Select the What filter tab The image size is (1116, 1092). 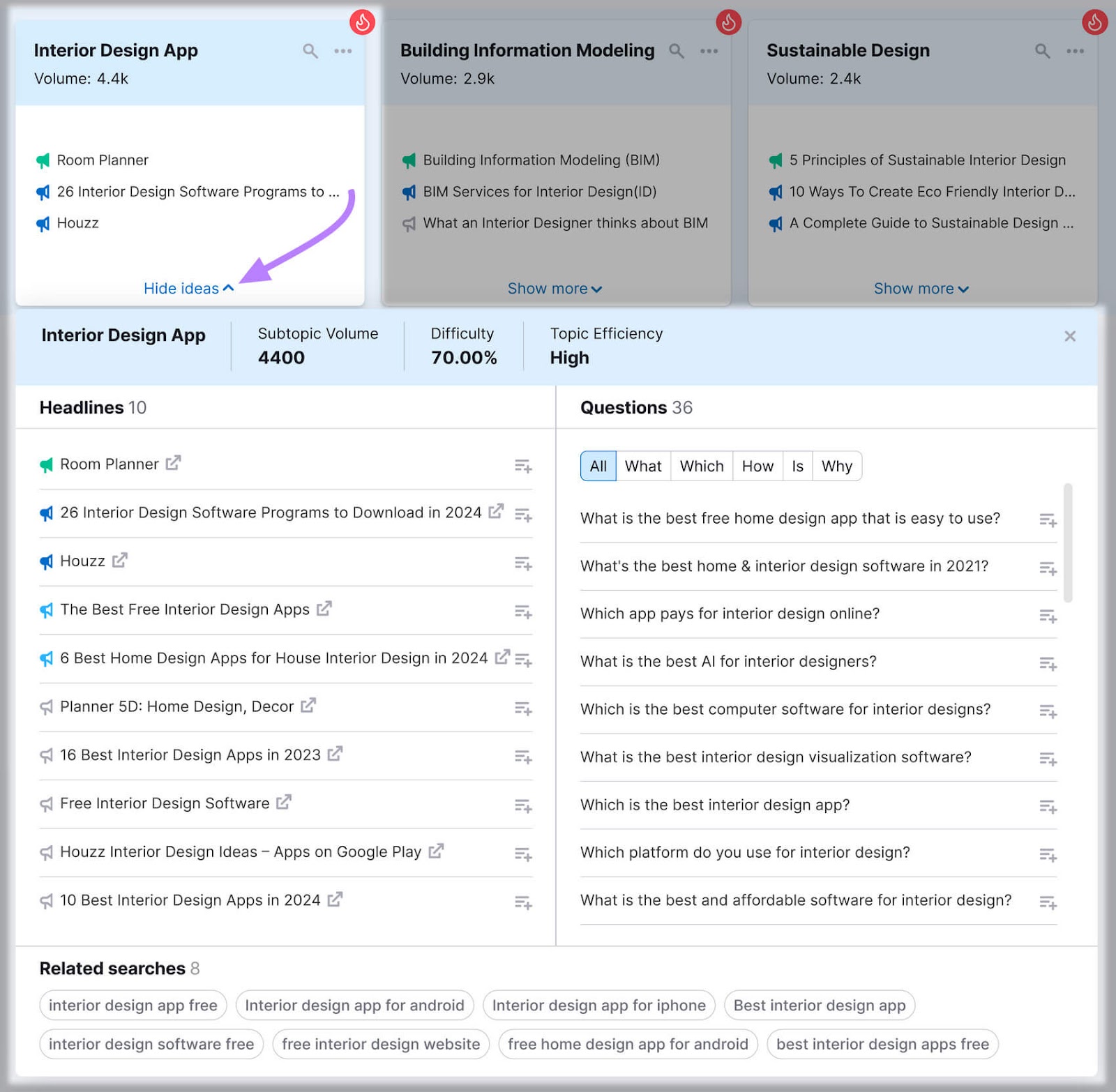pos(643,466)
